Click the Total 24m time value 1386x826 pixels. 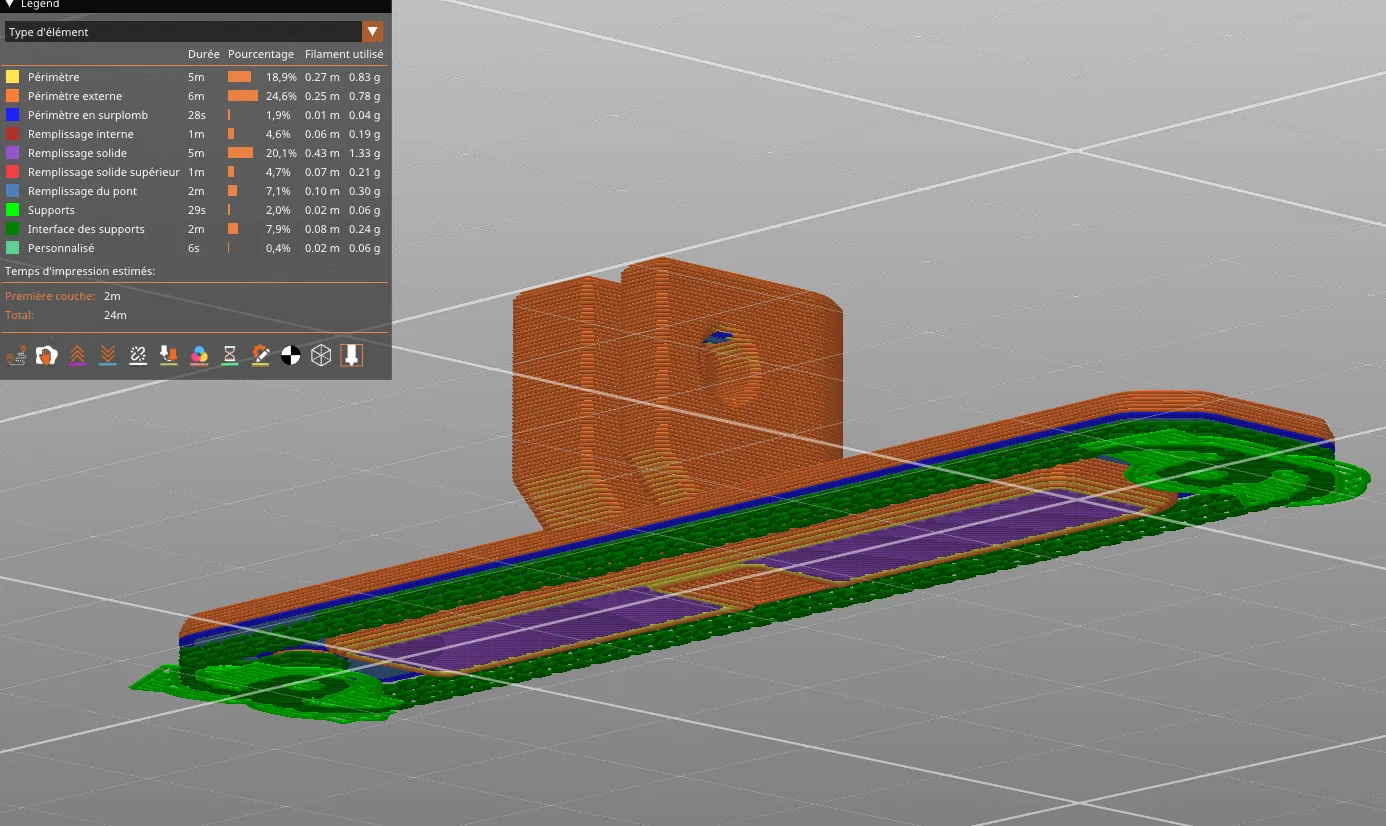coord(115,315)
